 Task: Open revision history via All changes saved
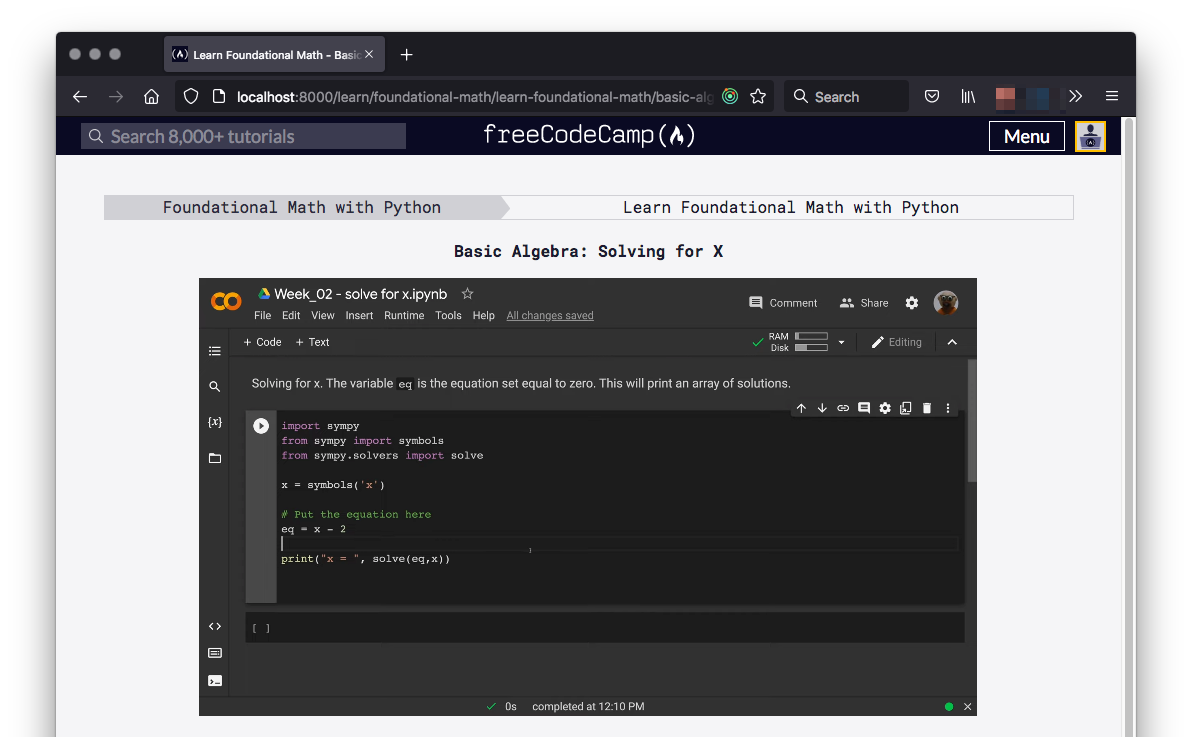pos(549,315)
